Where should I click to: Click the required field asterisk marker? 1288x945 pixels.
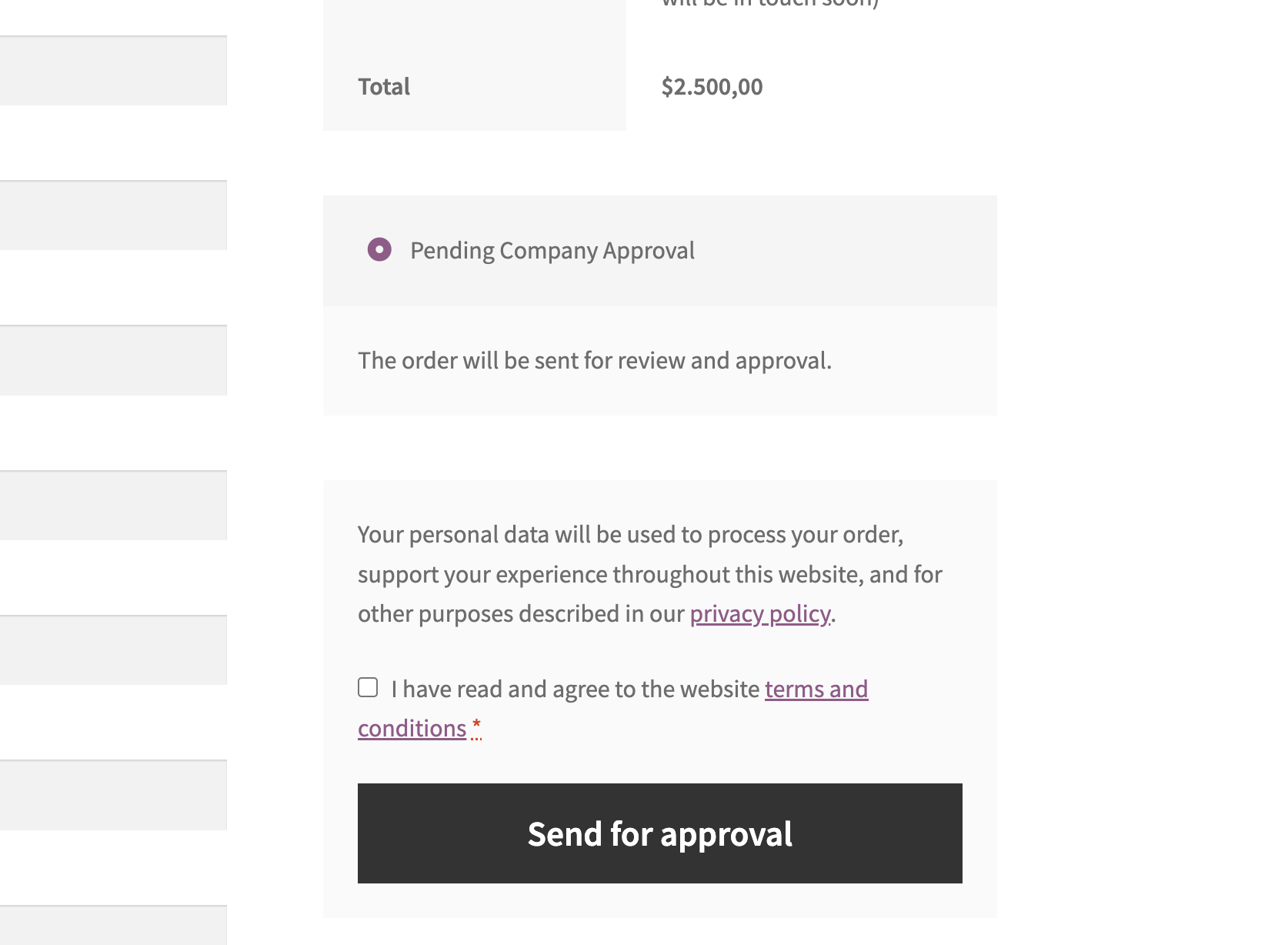click(475, 726)
